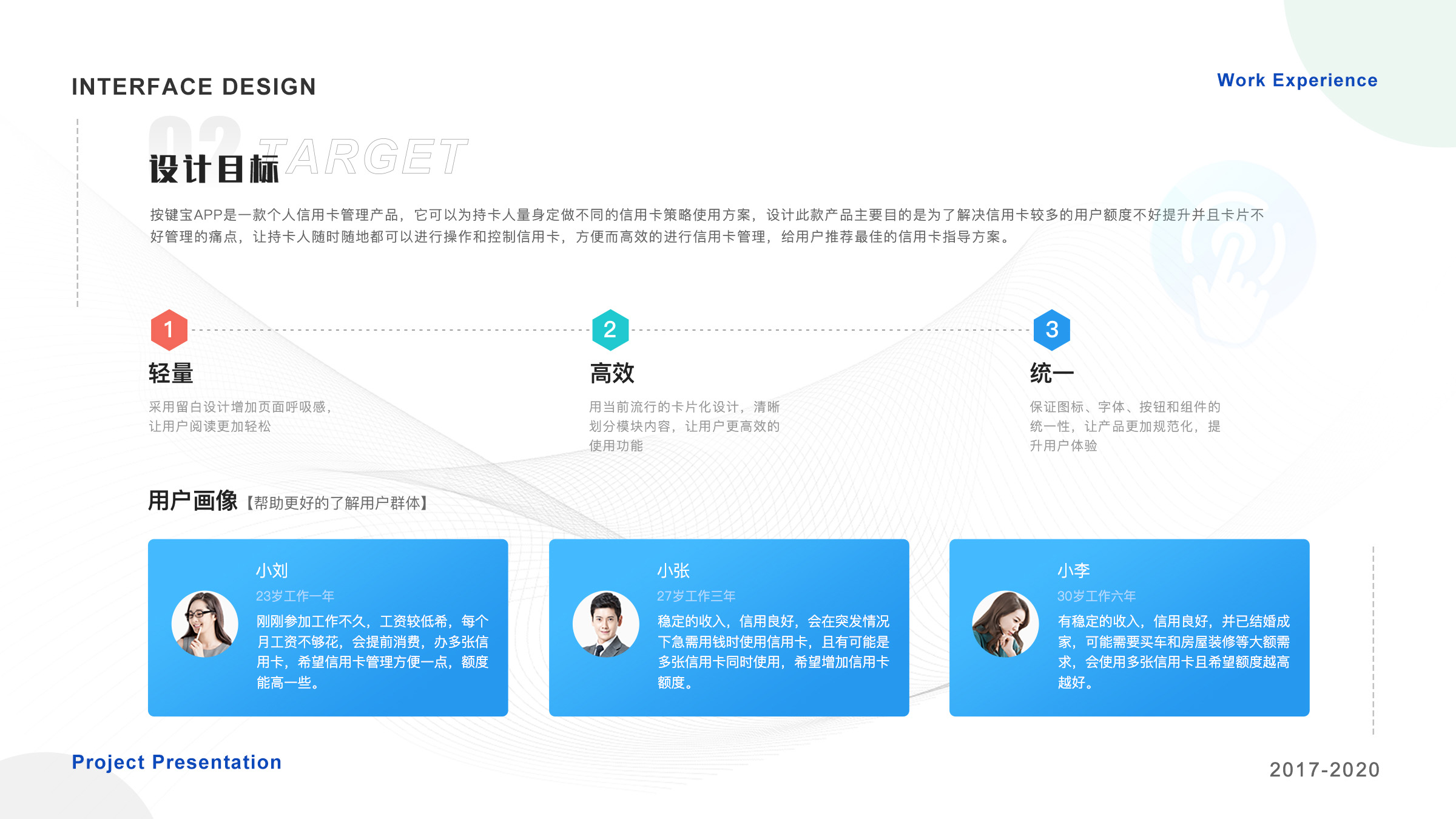Click the 27岁工作三年 label
1456x819 pixels.
coord(696,596)
